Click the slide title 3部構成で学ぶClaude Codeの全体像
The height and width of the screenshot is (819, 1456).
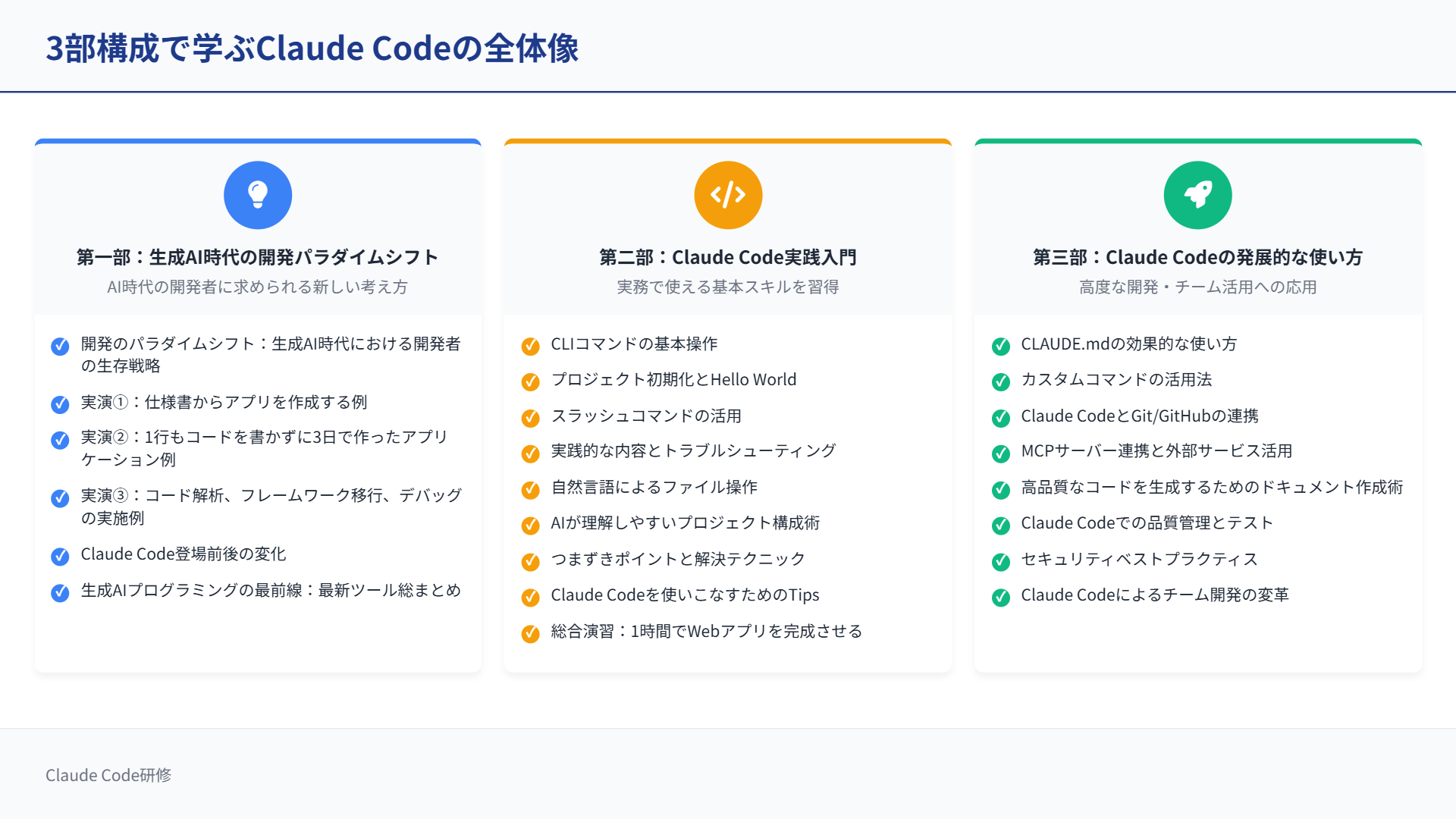(312, 49)
